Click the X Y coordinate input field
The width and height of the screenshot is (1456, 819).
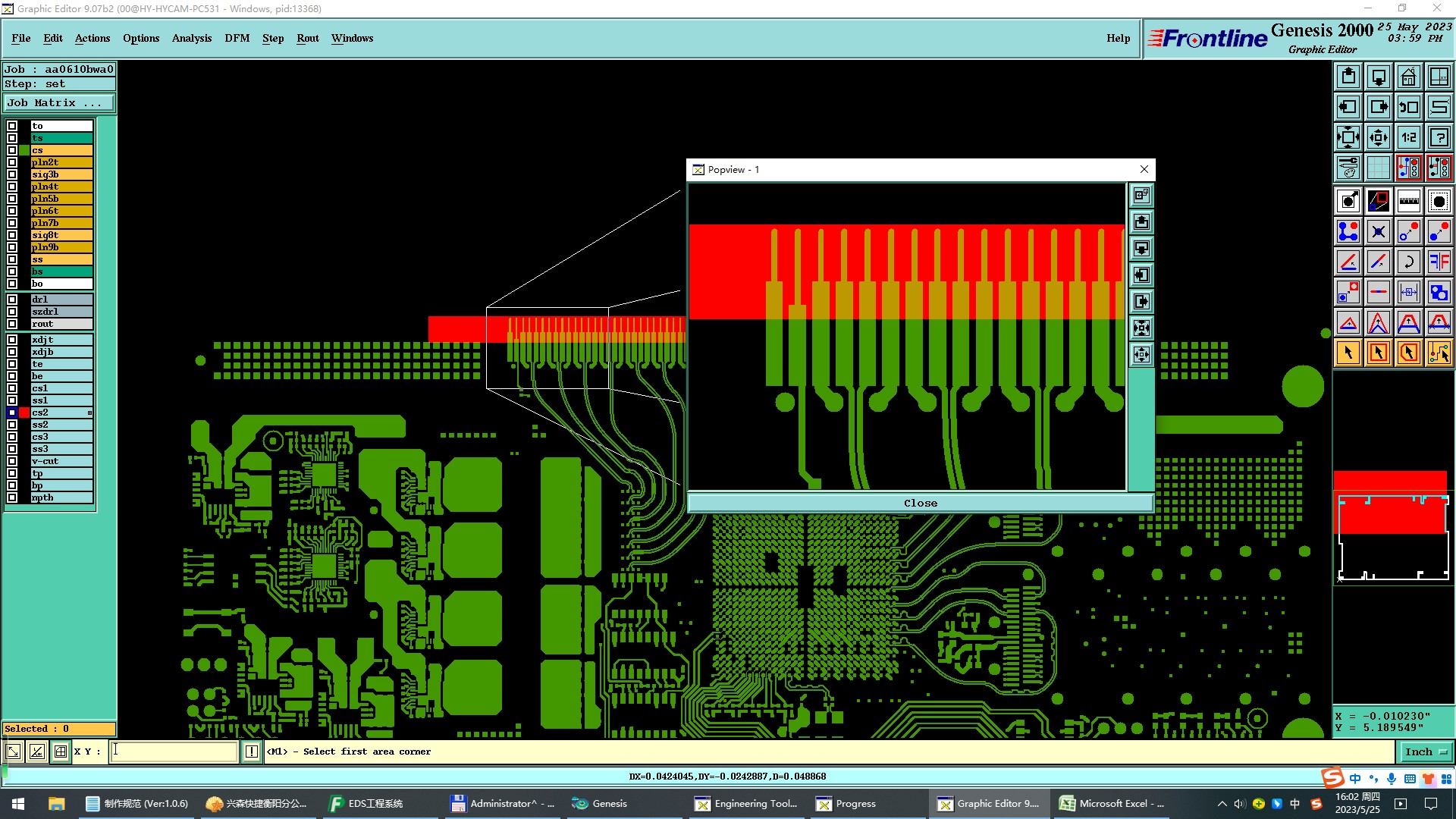(174, 752)
